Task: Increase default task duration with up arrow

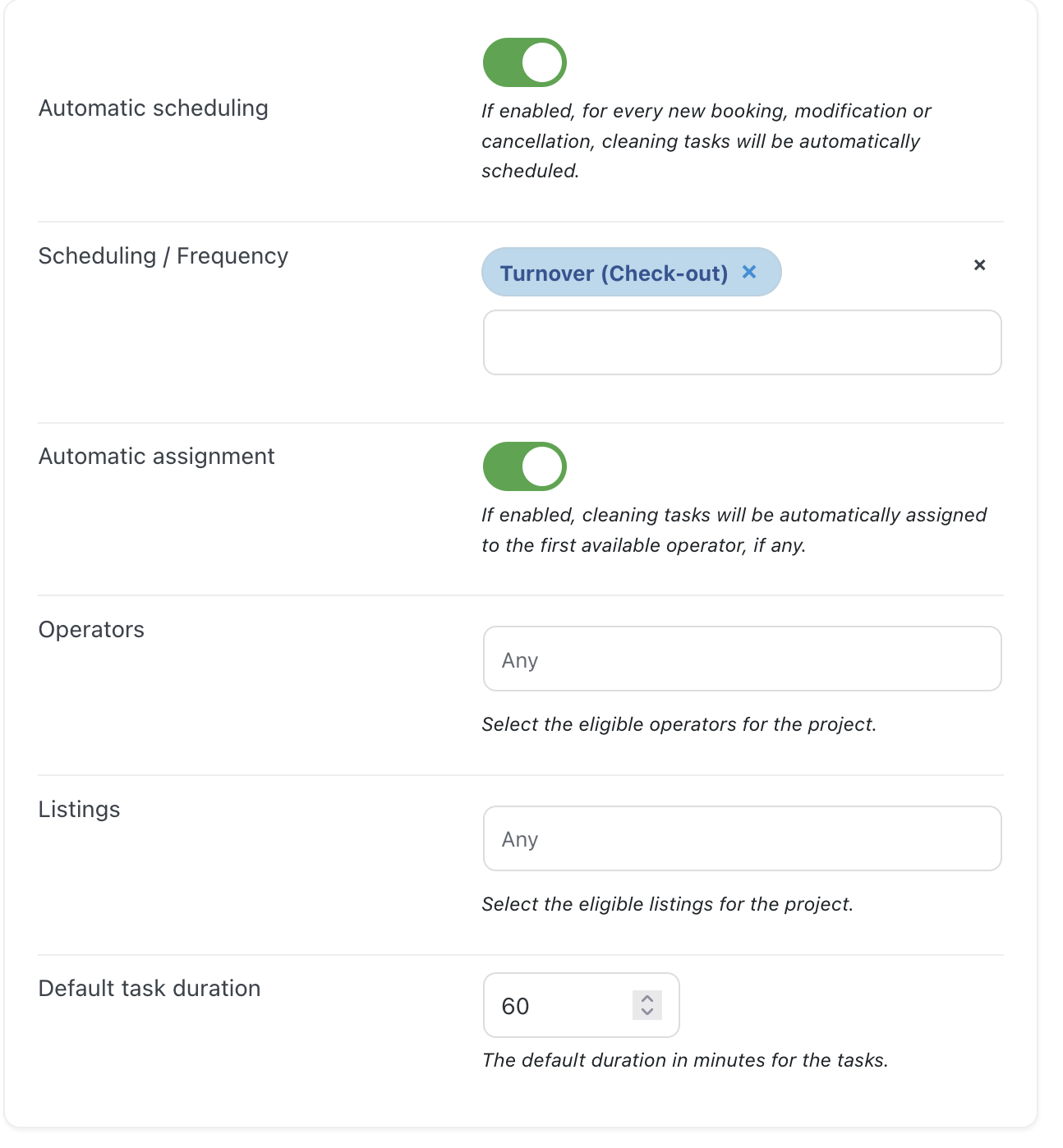Action: [x=647, y=999]
